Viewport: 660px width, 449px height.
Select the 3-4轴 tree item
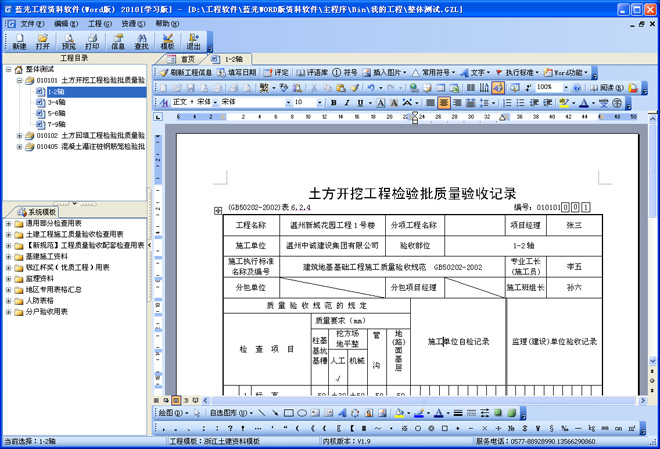(56, 102)
